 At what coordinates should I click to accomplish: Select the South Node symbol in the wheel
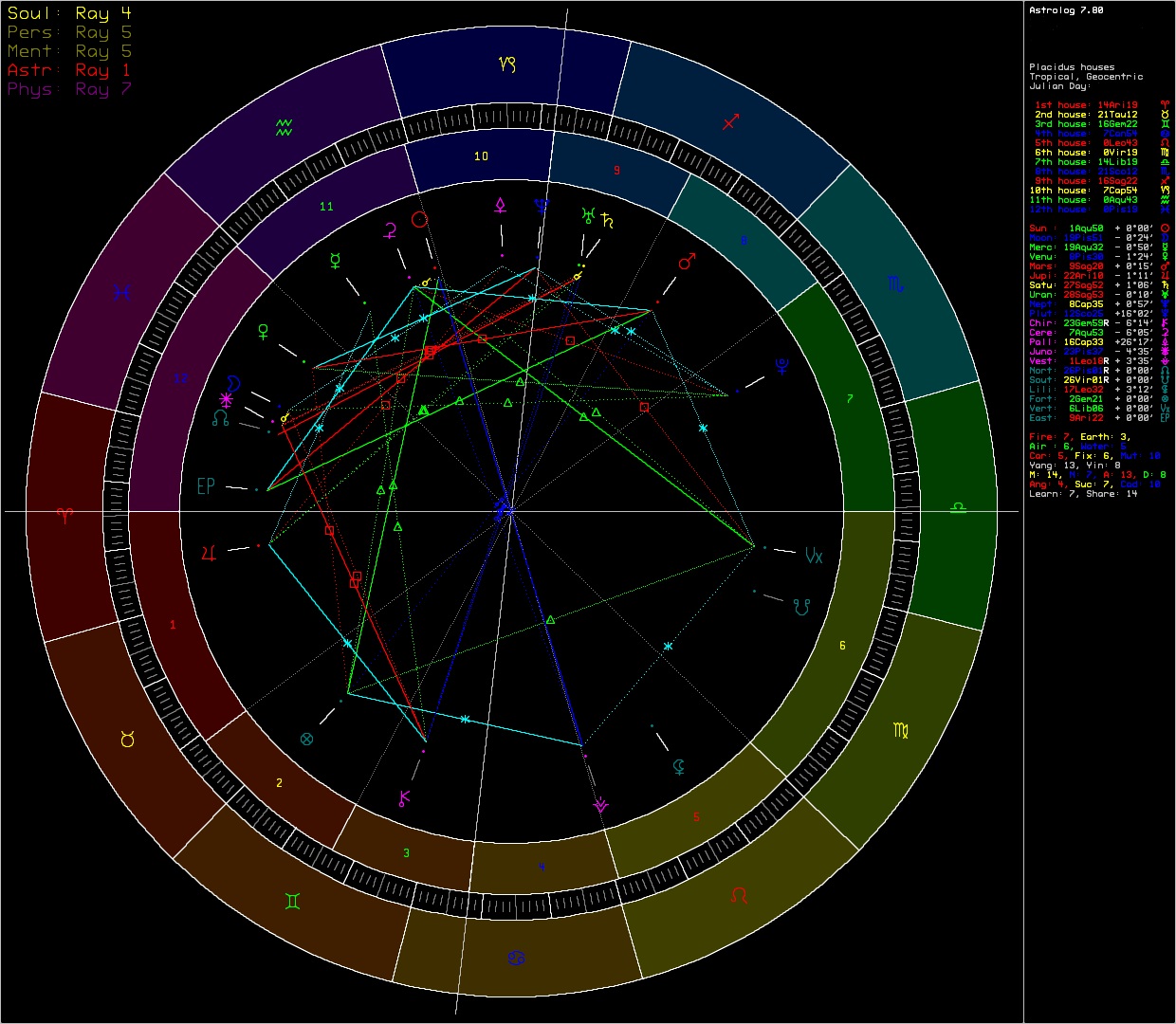[802, 608]
